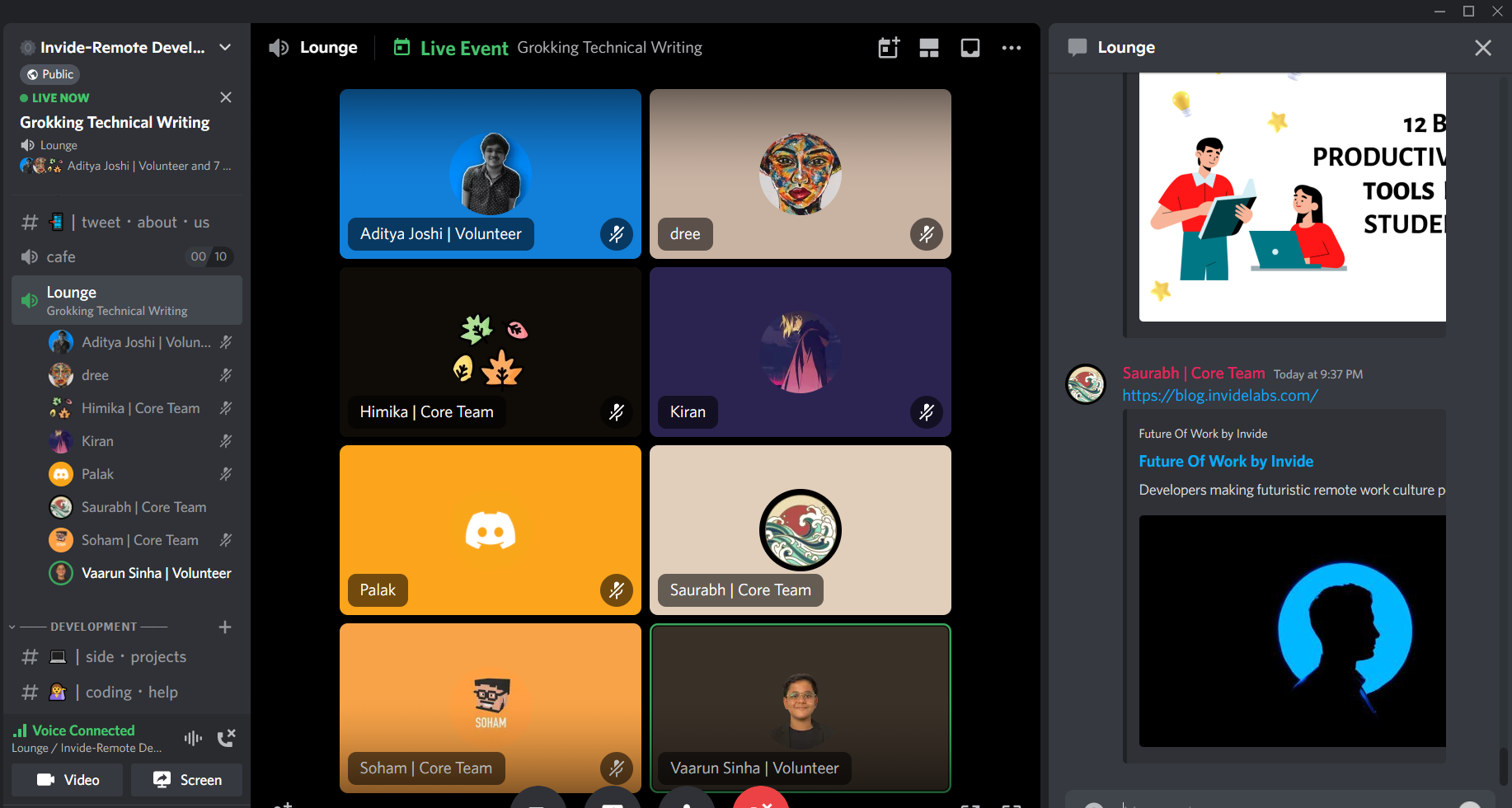Open the blue silhouette embed image
This screenshot has width=1512, height=808.
(x=1293, y=631)
